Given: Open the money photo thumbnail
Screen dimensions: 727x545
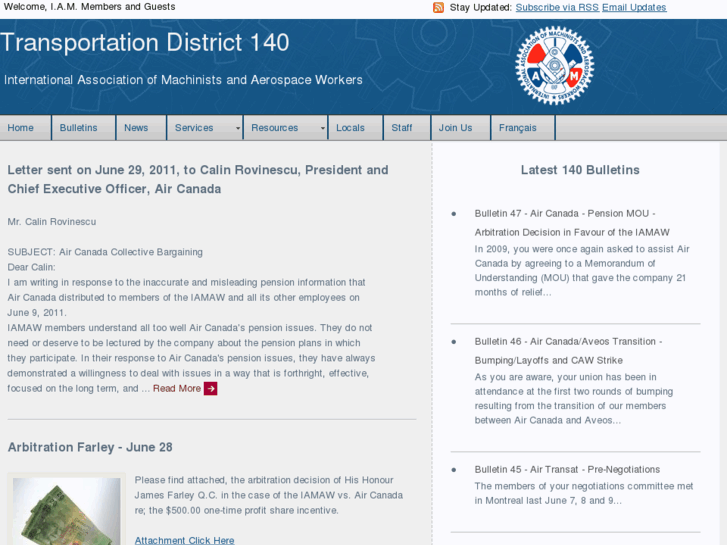Looking at the screenshot, I should pyautogui.click(x=66, y=510).
